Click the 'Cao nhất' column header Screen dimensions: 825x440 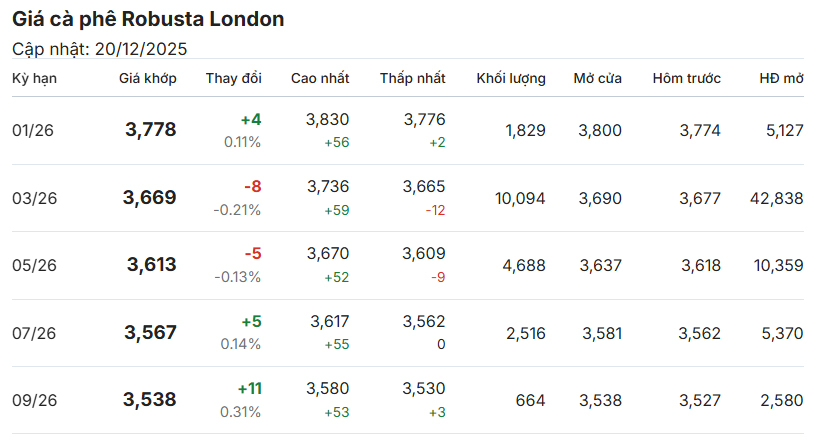pyautogui.click(x=320, y=78)
